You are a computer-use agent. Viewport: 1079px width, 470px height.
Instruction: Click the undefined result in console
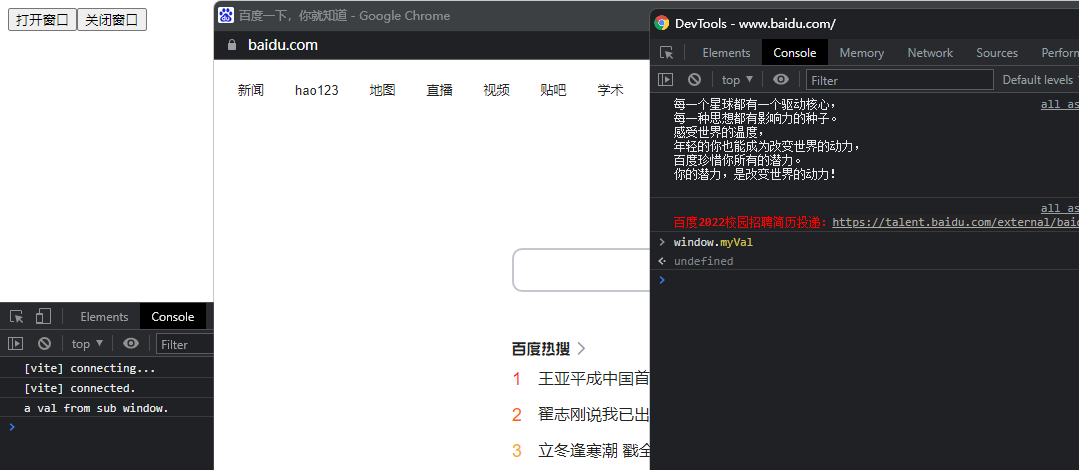[703, 261]
